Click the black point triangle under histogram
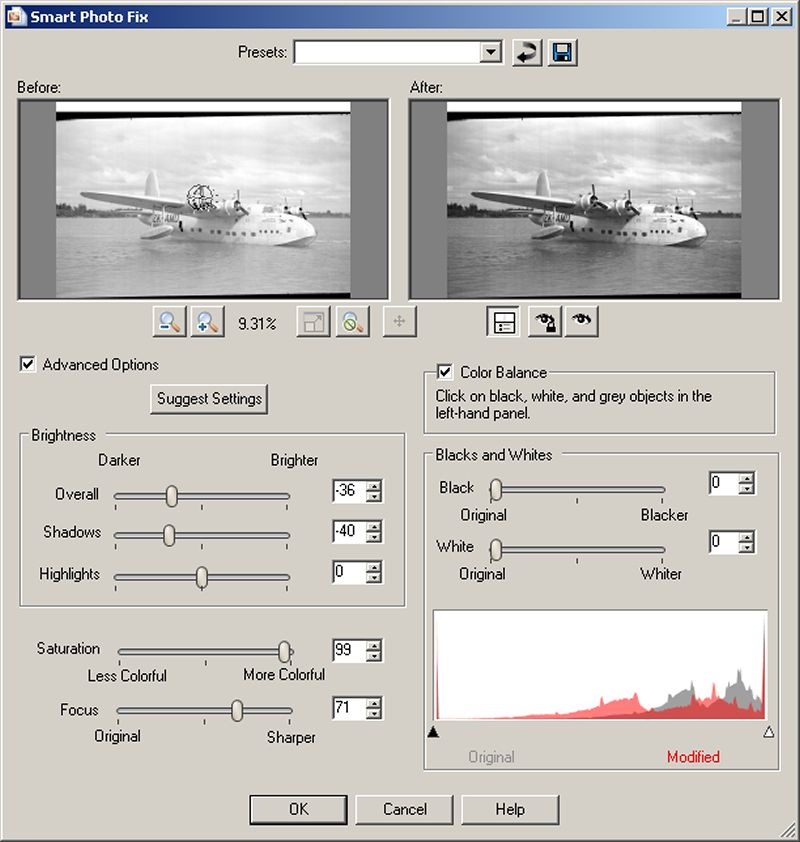The height and width of the screenshot is (842, 800). (x=433, y=732)
